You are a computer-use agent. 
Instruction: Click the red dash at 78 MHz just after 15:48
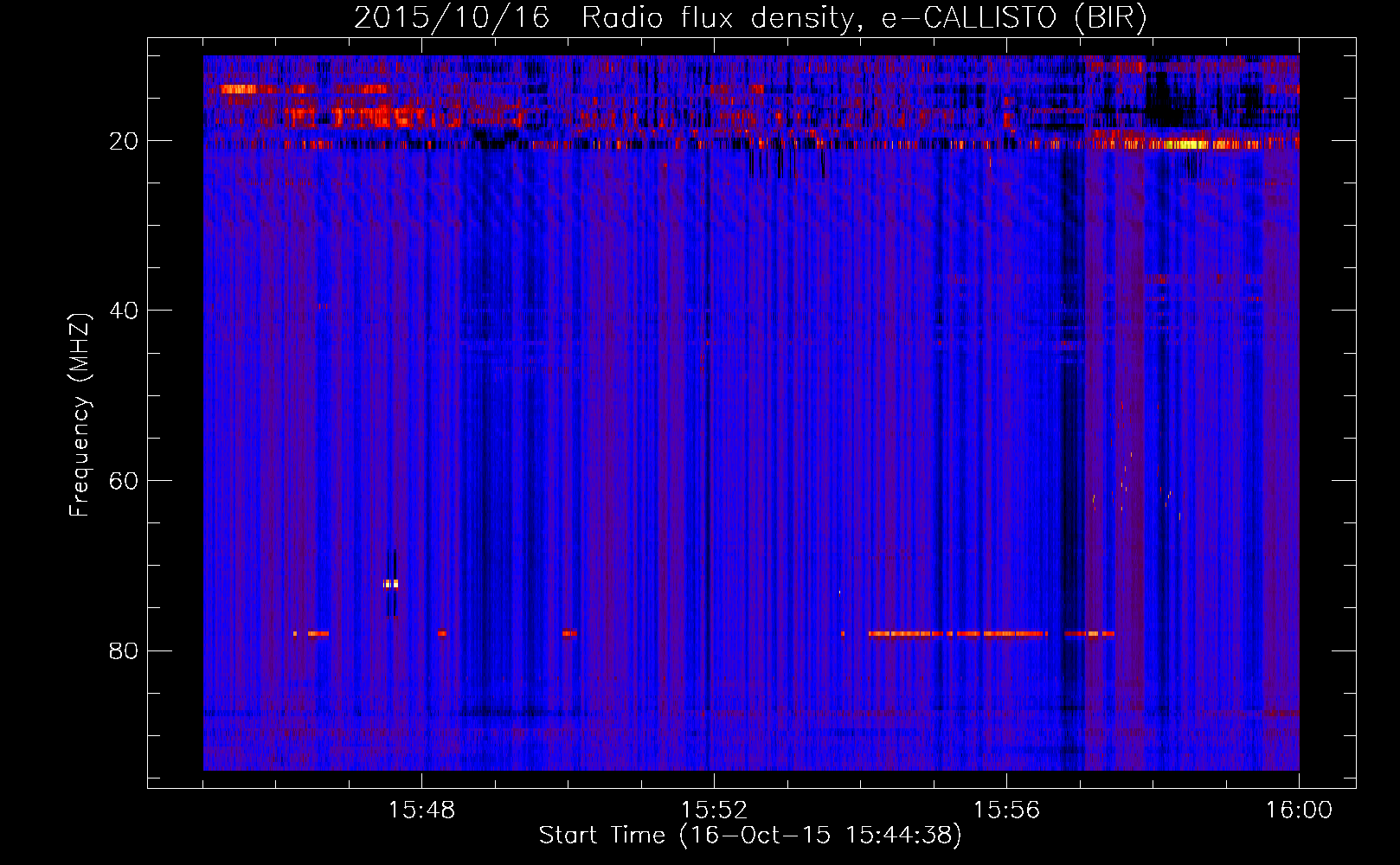click(441, 634)
